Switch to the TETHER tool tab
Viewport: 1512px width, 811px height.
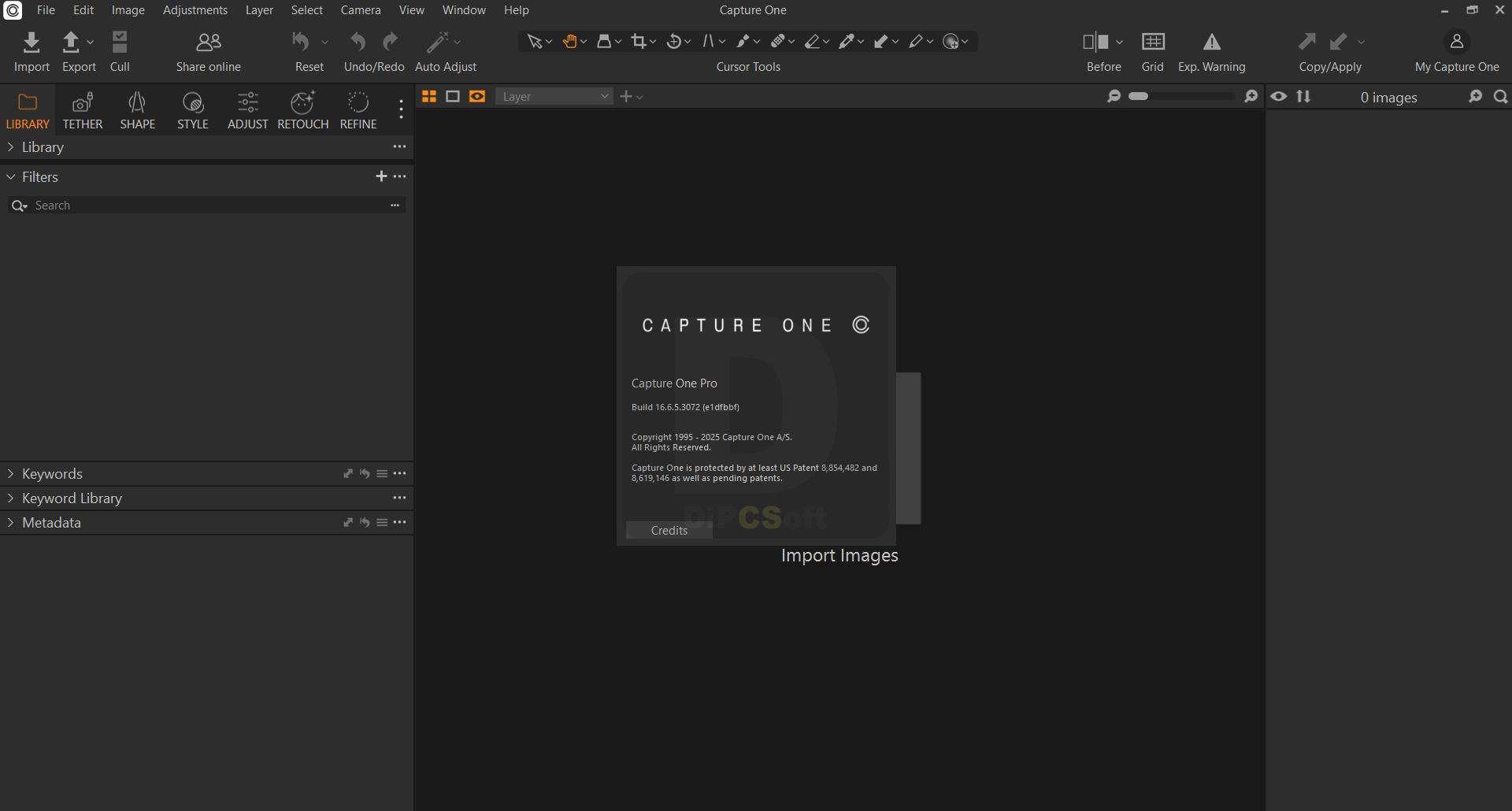click(x=83, y=110)
